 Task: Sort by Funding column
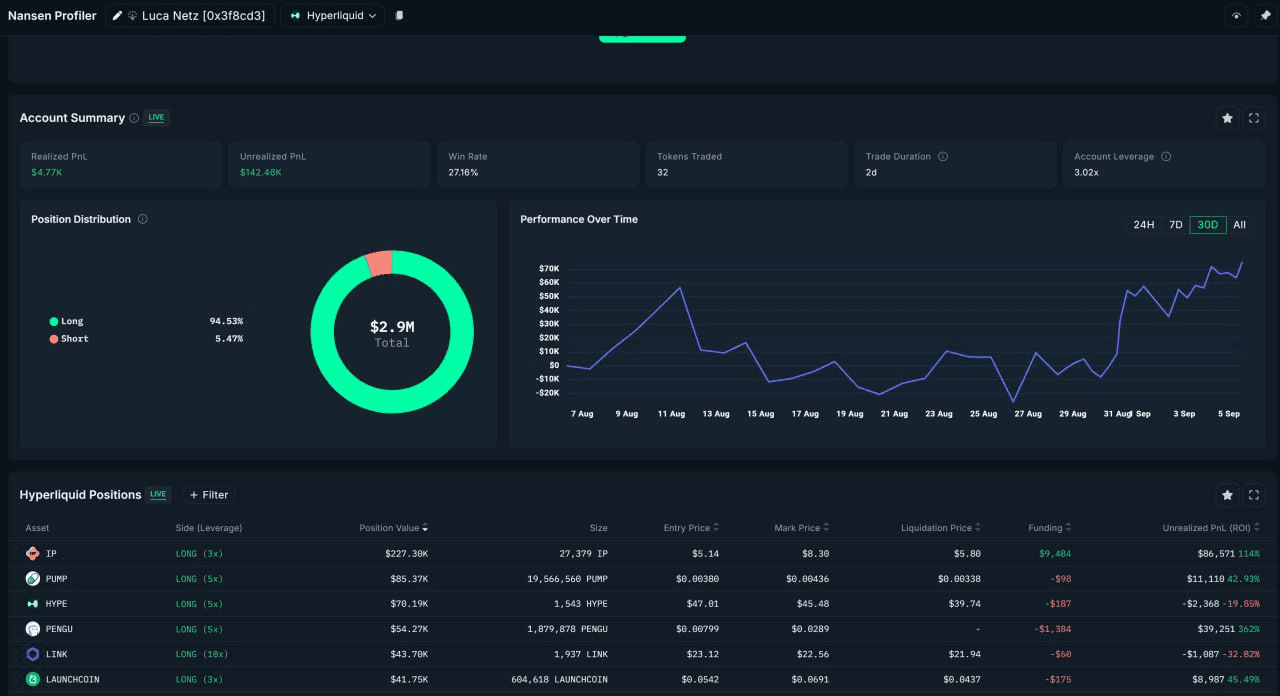click(1049, 528)
